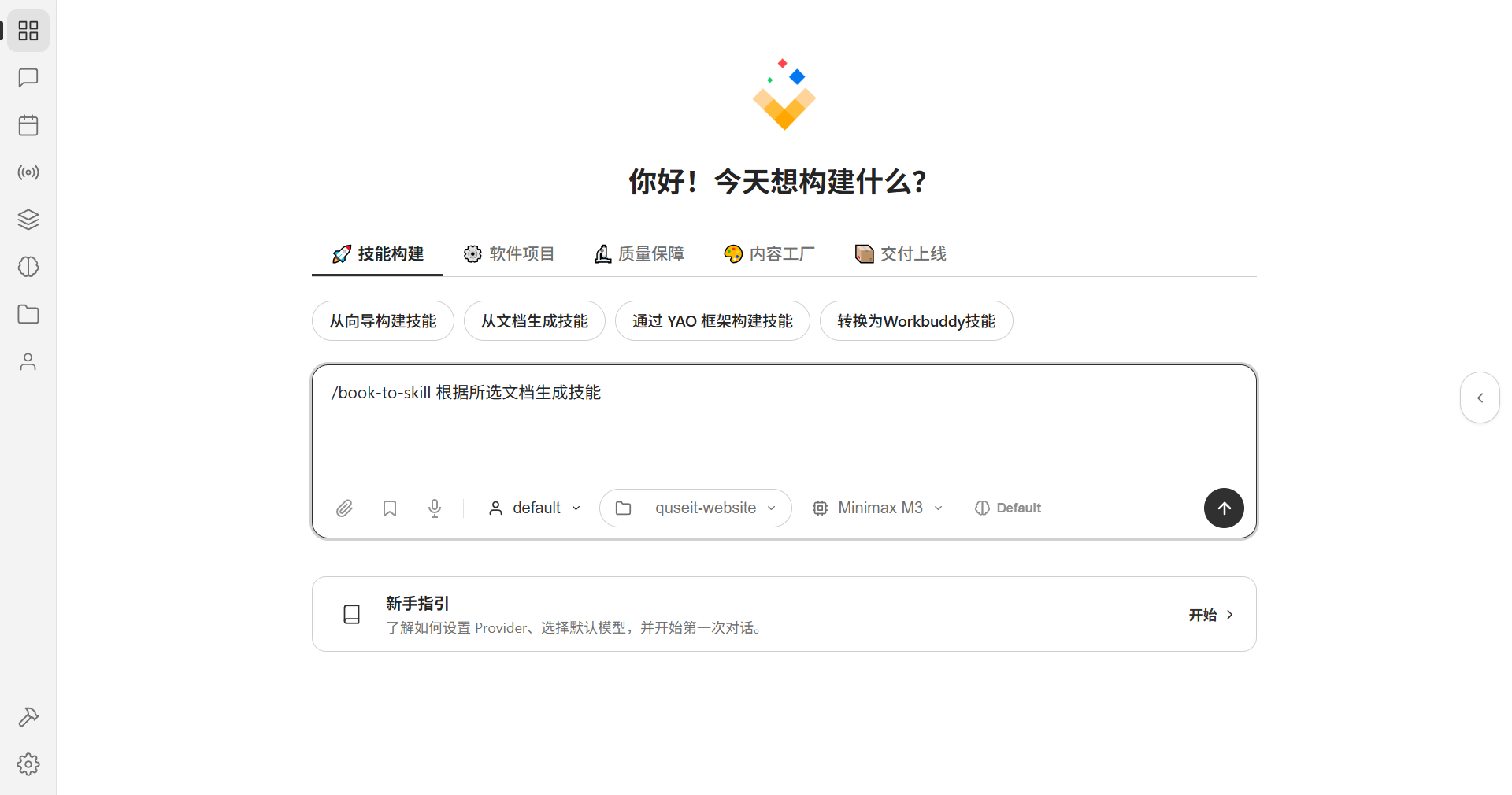
Task: Click the 从向导构建技能 suggestion chip
Action: pos(383,321)
